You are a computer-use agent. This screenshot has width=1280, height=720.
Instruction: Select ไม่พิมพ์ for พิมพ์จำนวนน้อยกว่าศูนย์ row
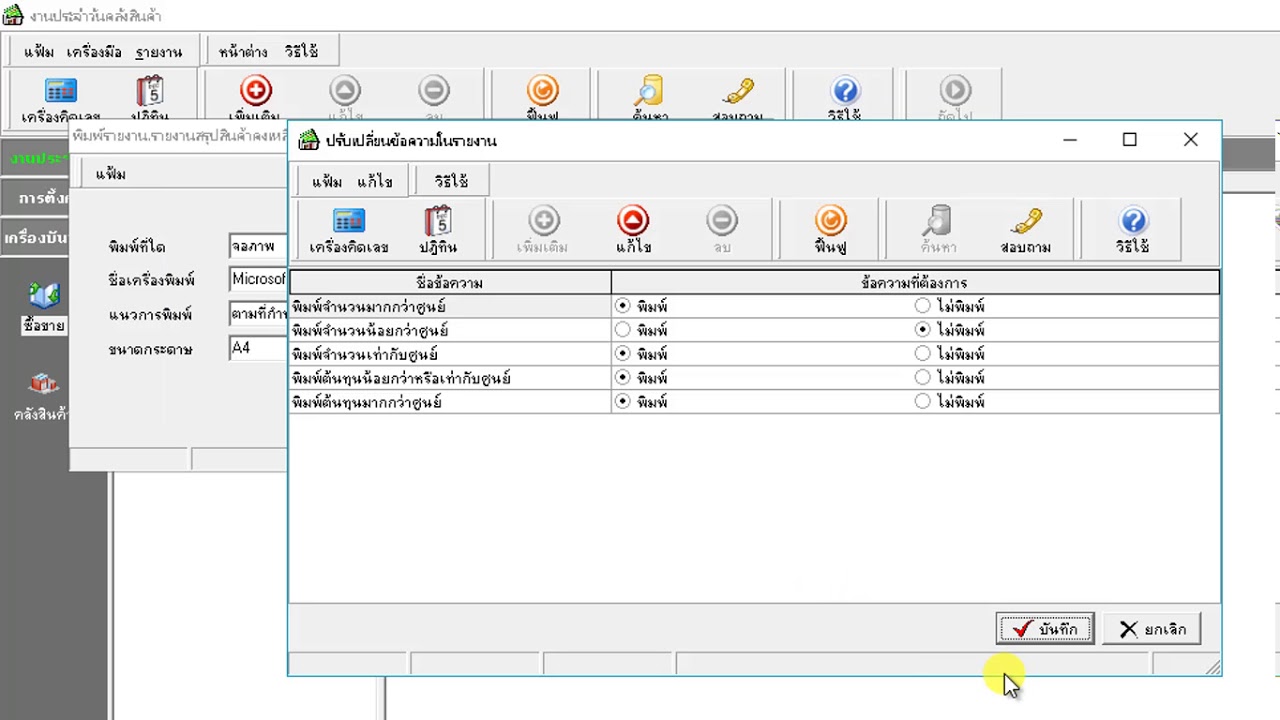923,330
